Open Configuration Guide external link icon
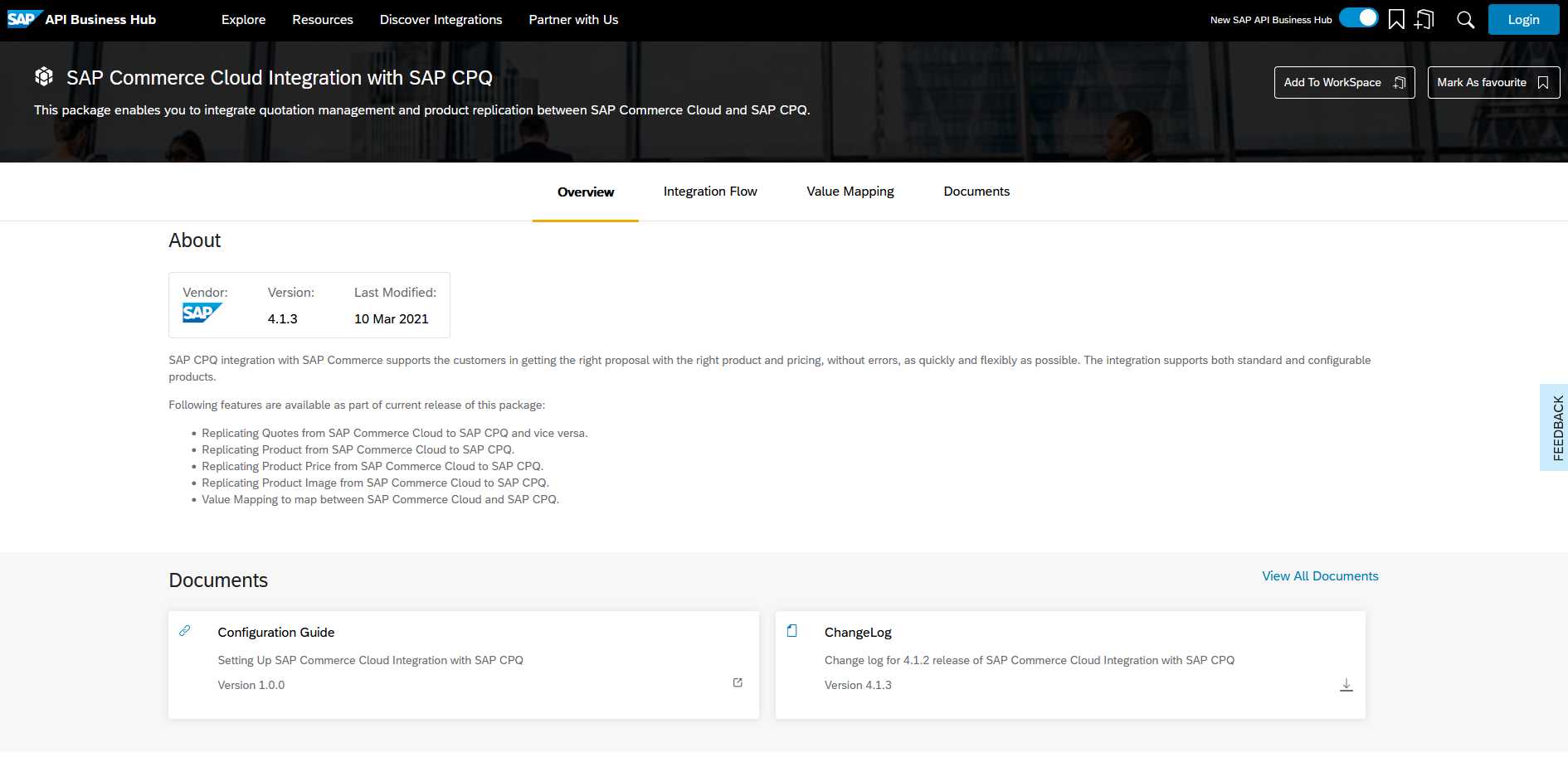This screenshot has width=1568, height=762. [x=738, y=682]
